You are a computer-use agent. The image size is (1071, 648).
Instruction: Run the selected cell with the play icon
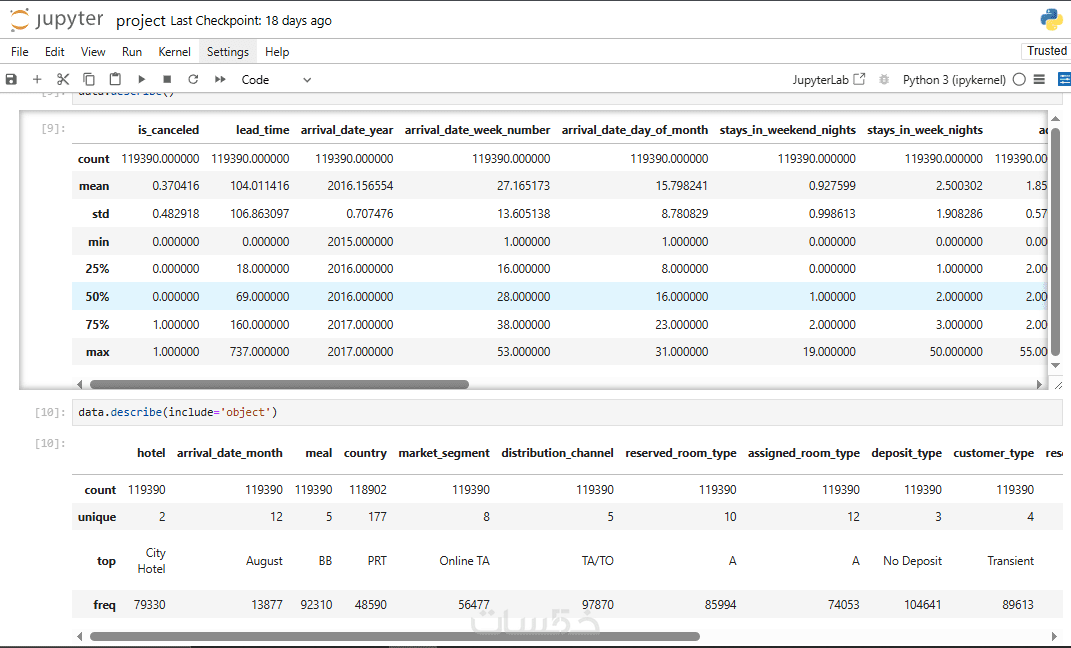pos(141,79)
